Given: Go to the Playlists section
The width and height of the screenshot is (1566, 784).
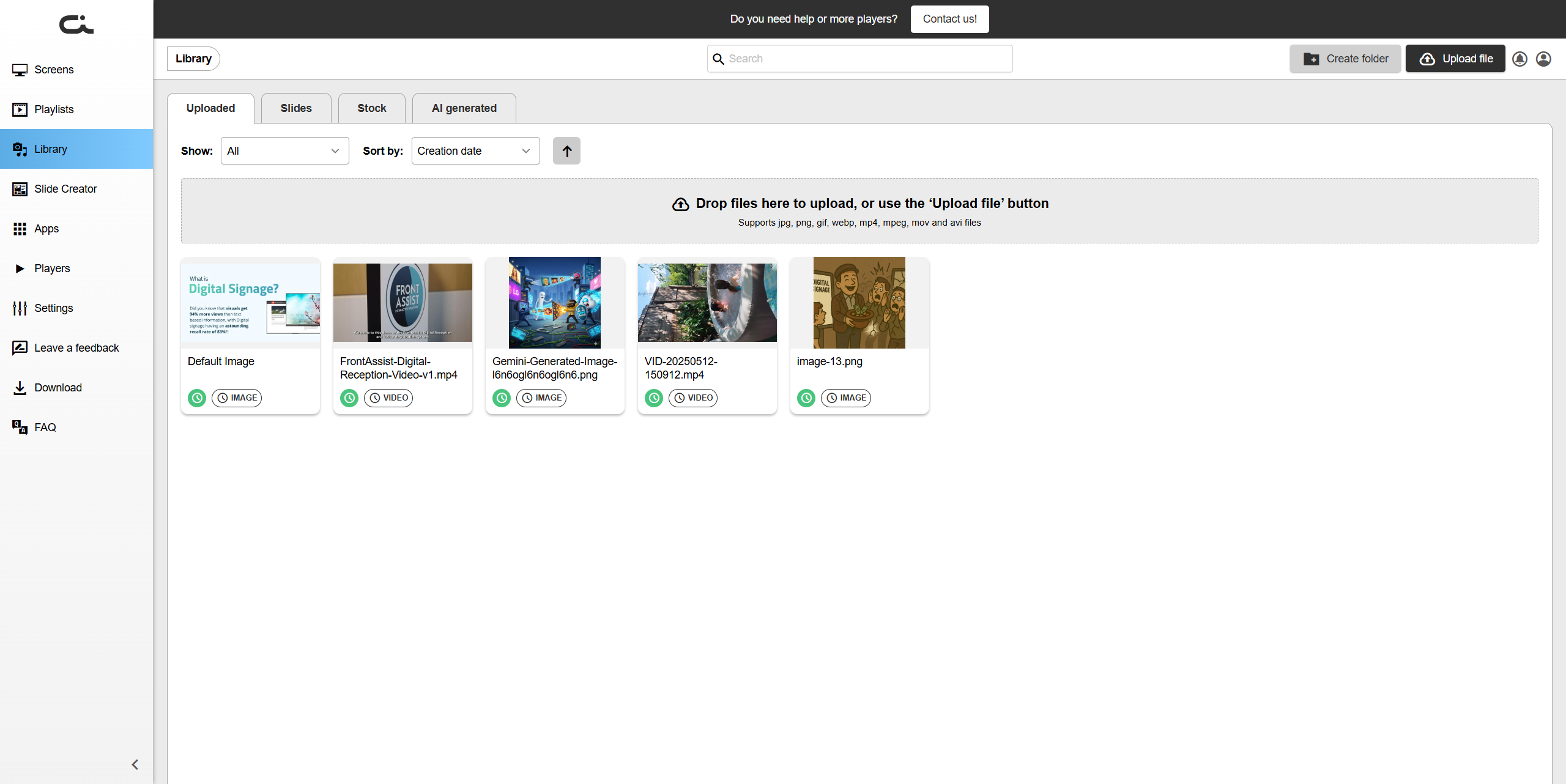Looking at the screenshot, I should click(54, 109).
